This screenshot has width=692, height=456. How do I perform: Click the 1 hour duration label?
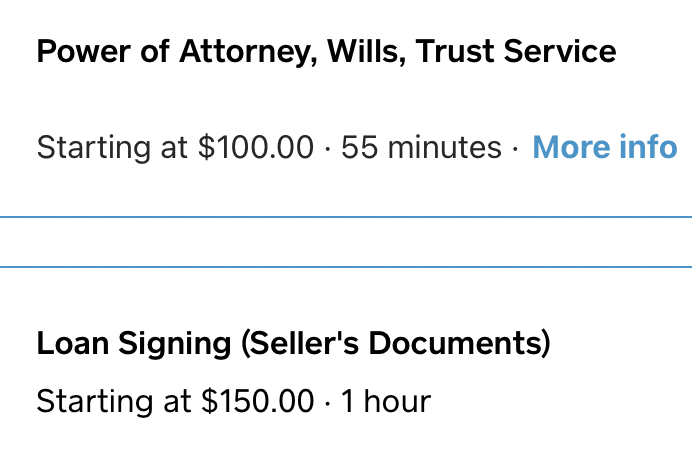pos(386,401)
